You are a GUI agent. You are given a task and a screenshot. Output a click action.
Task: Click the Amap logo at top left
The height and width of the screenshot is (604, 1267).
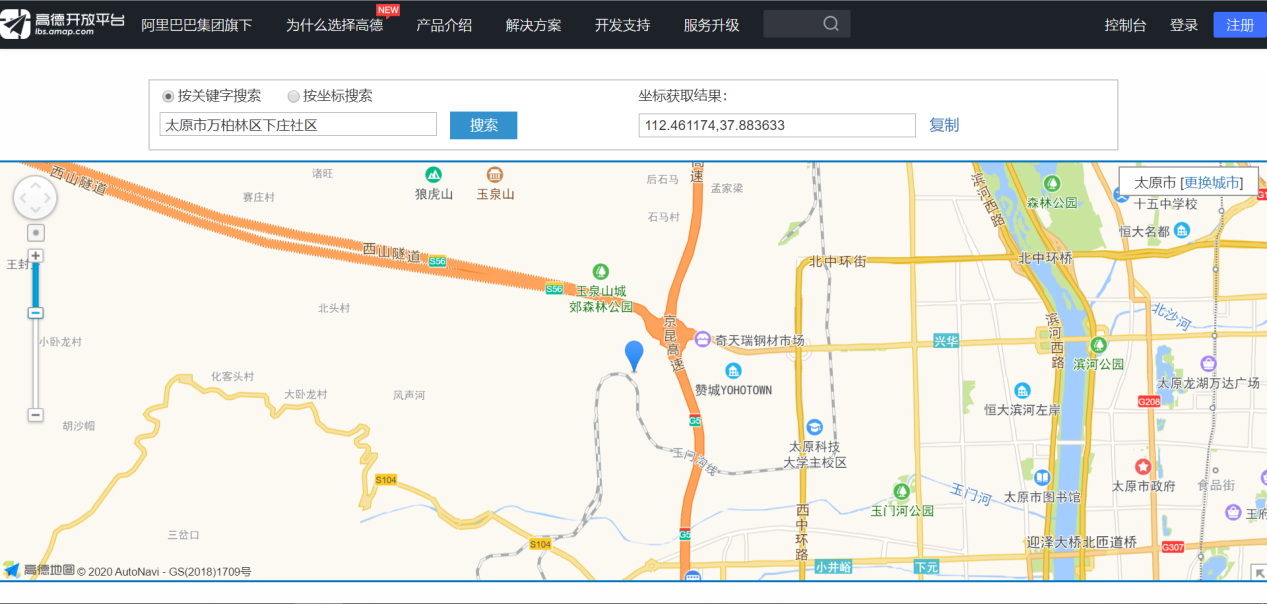click(x=62, y=24)
